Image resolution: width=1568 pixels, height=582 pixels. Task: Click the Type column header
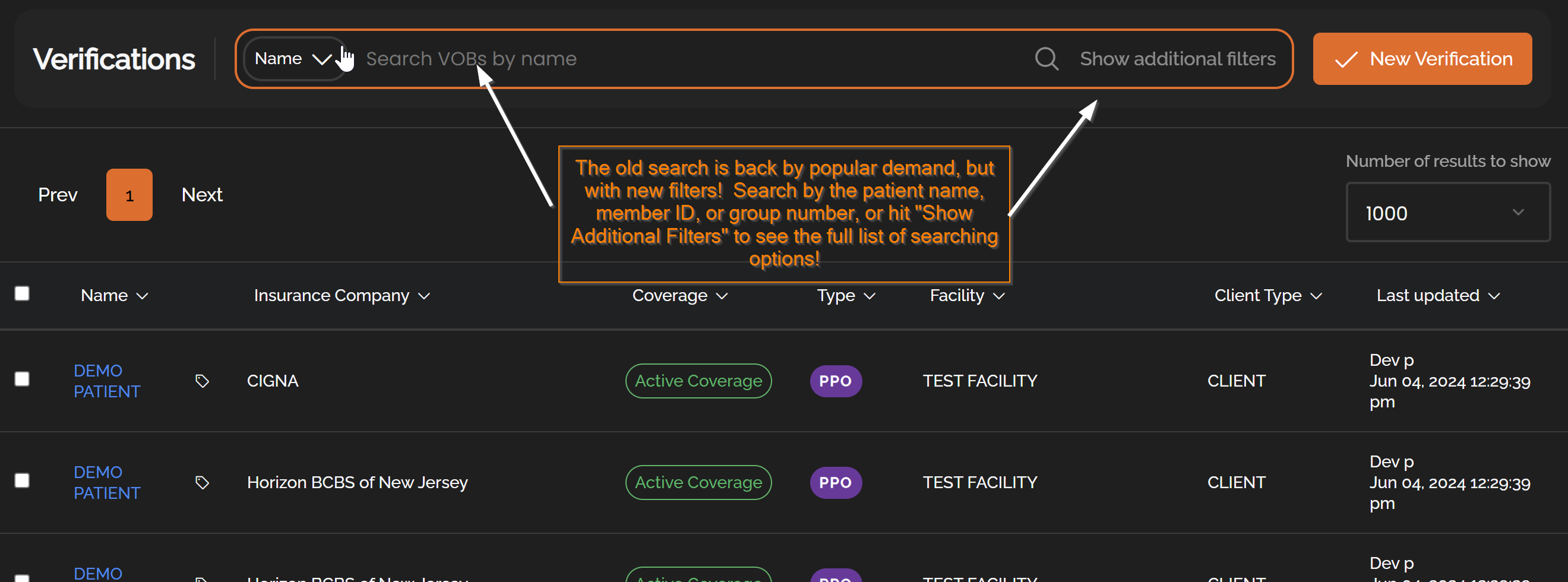pos(836,296)
